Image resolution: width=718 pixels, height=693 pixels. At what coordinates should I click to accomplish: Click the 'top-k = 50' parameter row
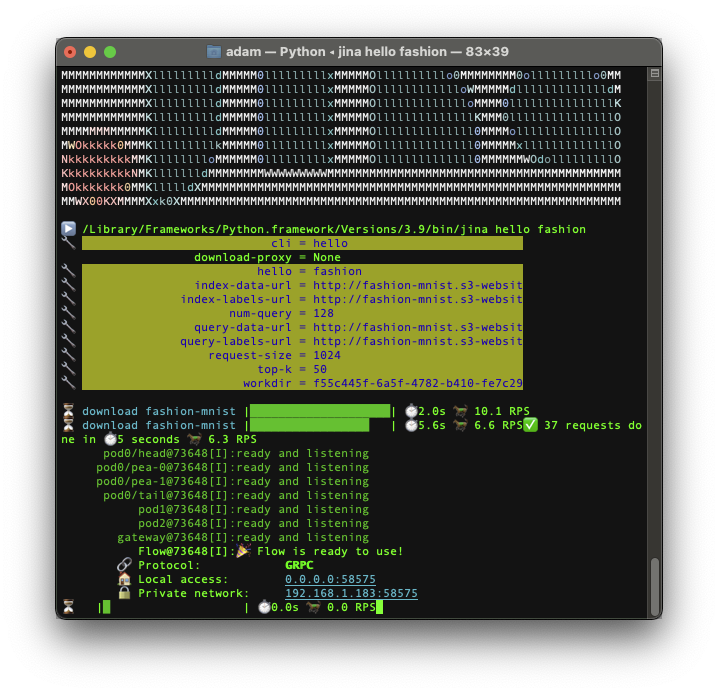coord(302,369)
